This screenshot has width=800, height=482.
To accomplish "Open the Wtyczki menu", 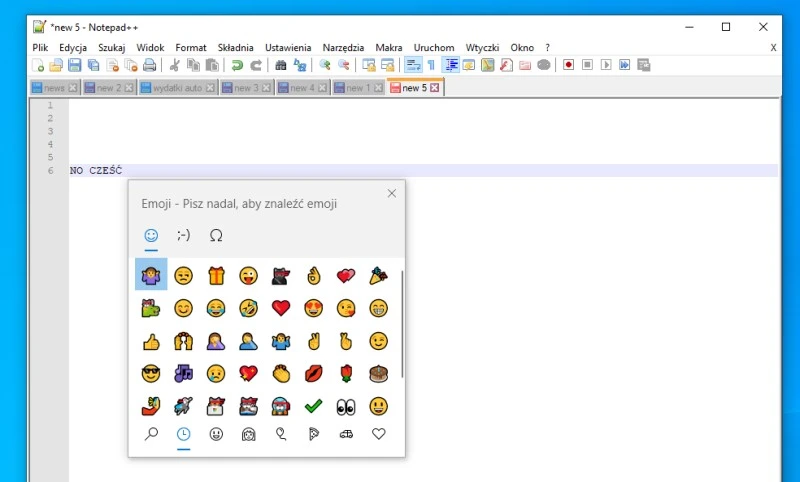I will 482,47.
